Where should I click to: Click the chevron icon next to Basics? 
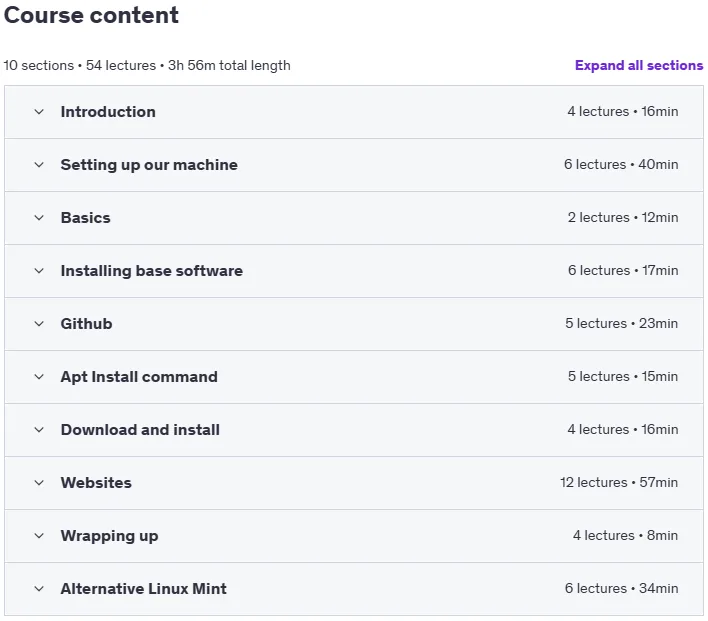[x=39, y=218]
